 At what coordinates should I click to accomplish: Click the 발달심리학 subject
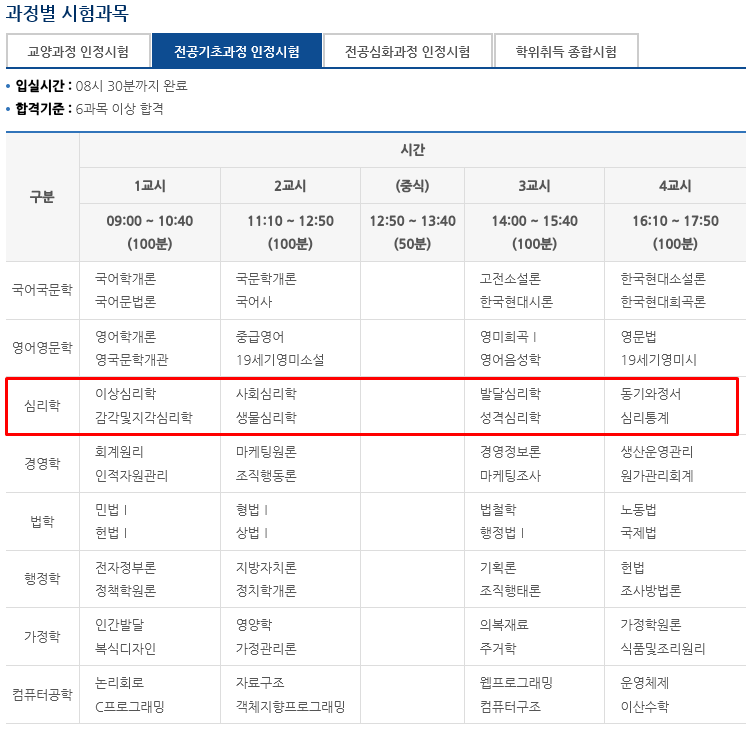point(510,394)
